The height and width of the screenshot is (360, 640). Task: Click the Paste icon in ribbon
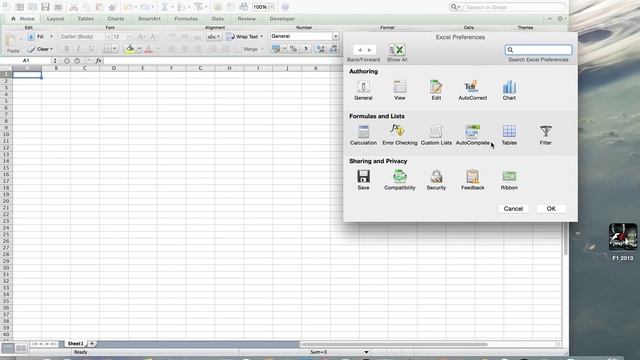click(13, 43)
